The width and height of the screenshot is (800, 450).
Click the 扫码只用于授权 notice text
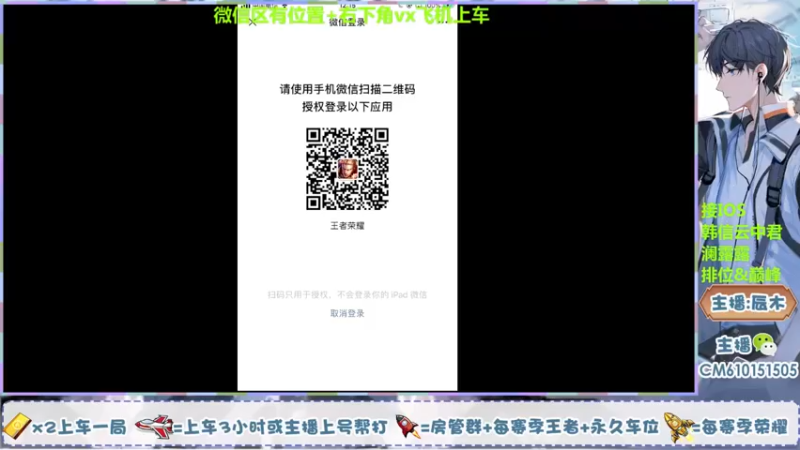347,294
